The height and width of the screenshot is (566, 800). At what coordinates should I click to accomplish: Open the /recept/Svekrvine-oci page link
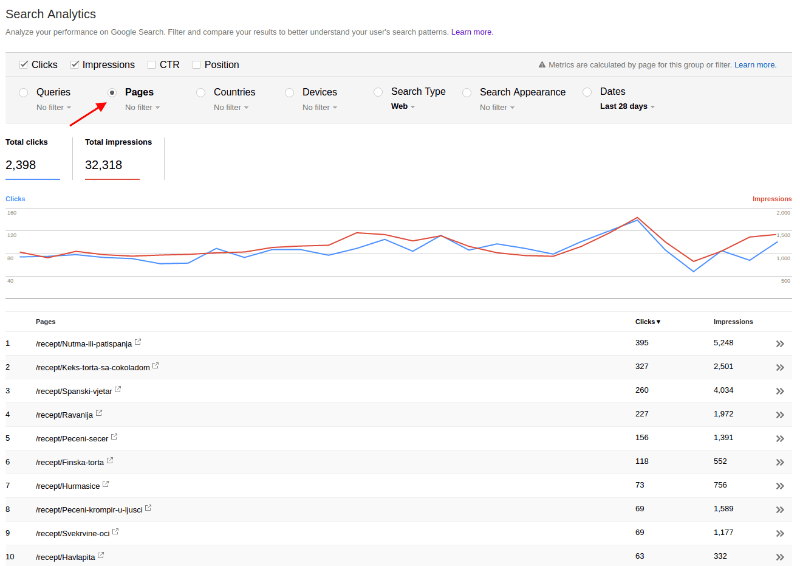point(72,533)
